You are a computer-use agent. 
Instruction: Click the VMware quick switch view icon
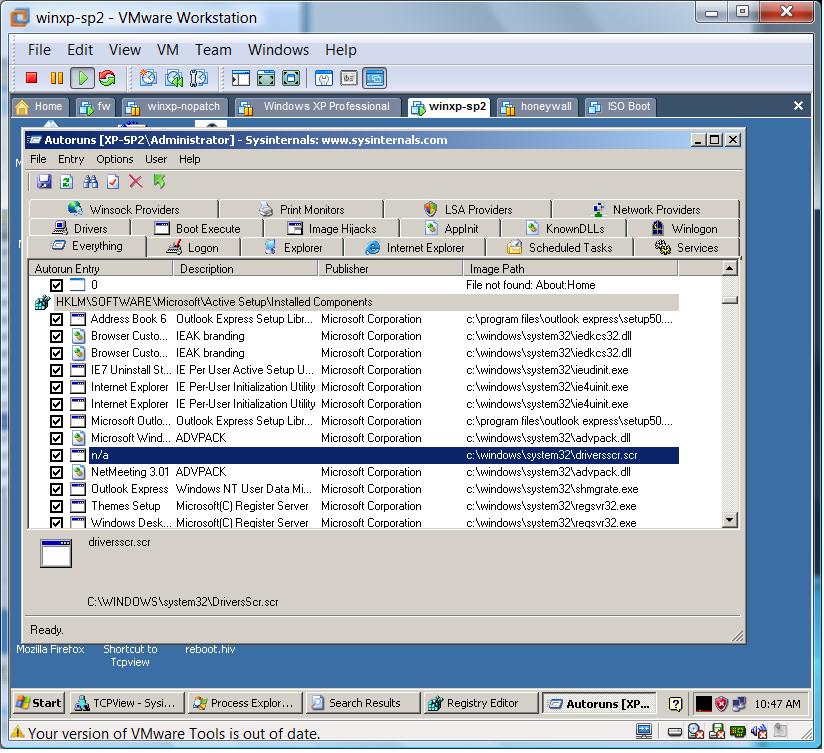(291, 78)
